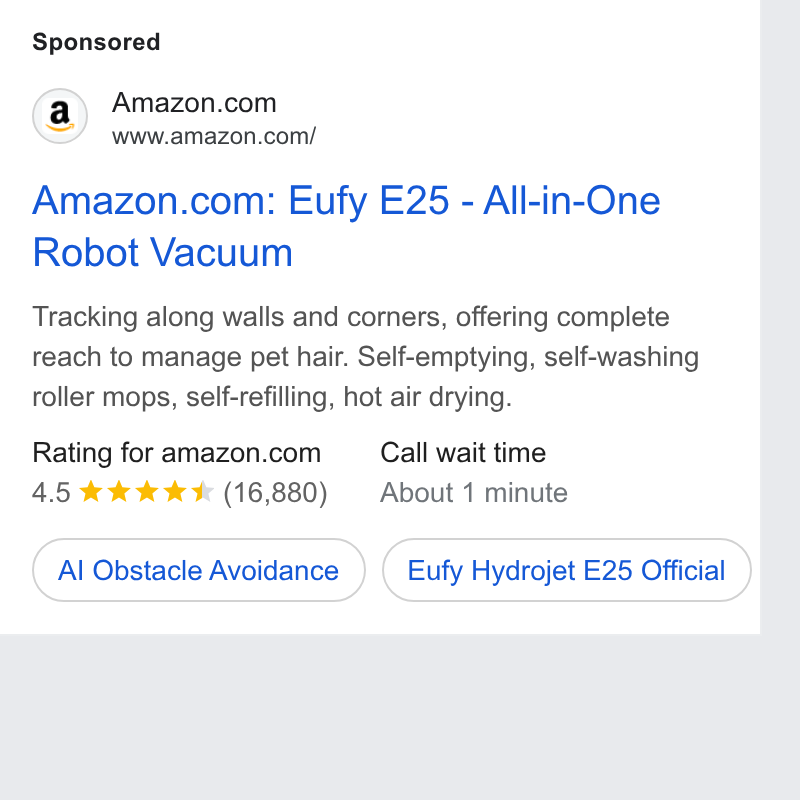Click the About 1 minute text

click(x=474, y=493)
